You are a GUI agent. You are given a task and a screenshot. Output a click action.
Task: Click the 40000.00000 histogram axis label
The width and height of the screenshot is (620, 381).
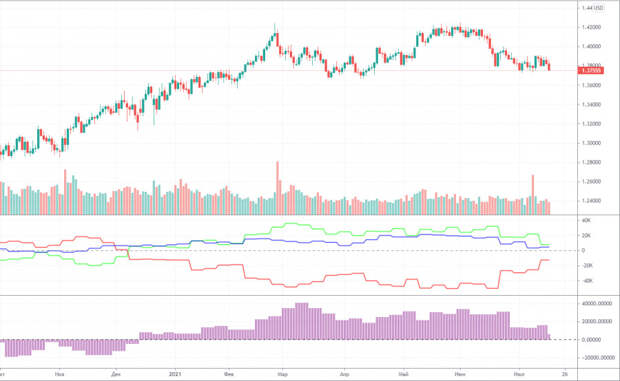(x=597, y=304)
